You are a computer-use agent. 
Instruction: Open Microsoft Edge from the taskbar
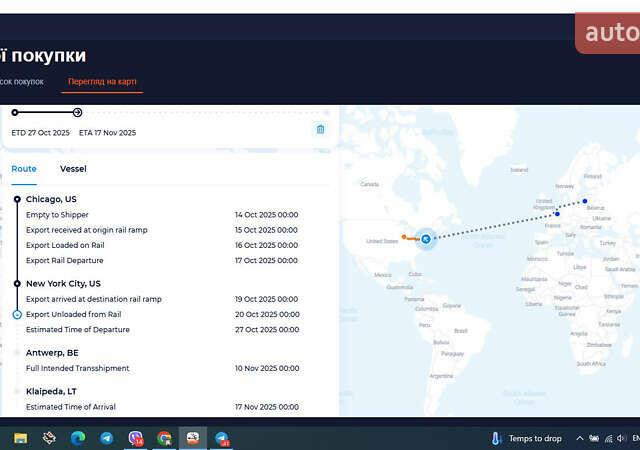pos(78,438)
